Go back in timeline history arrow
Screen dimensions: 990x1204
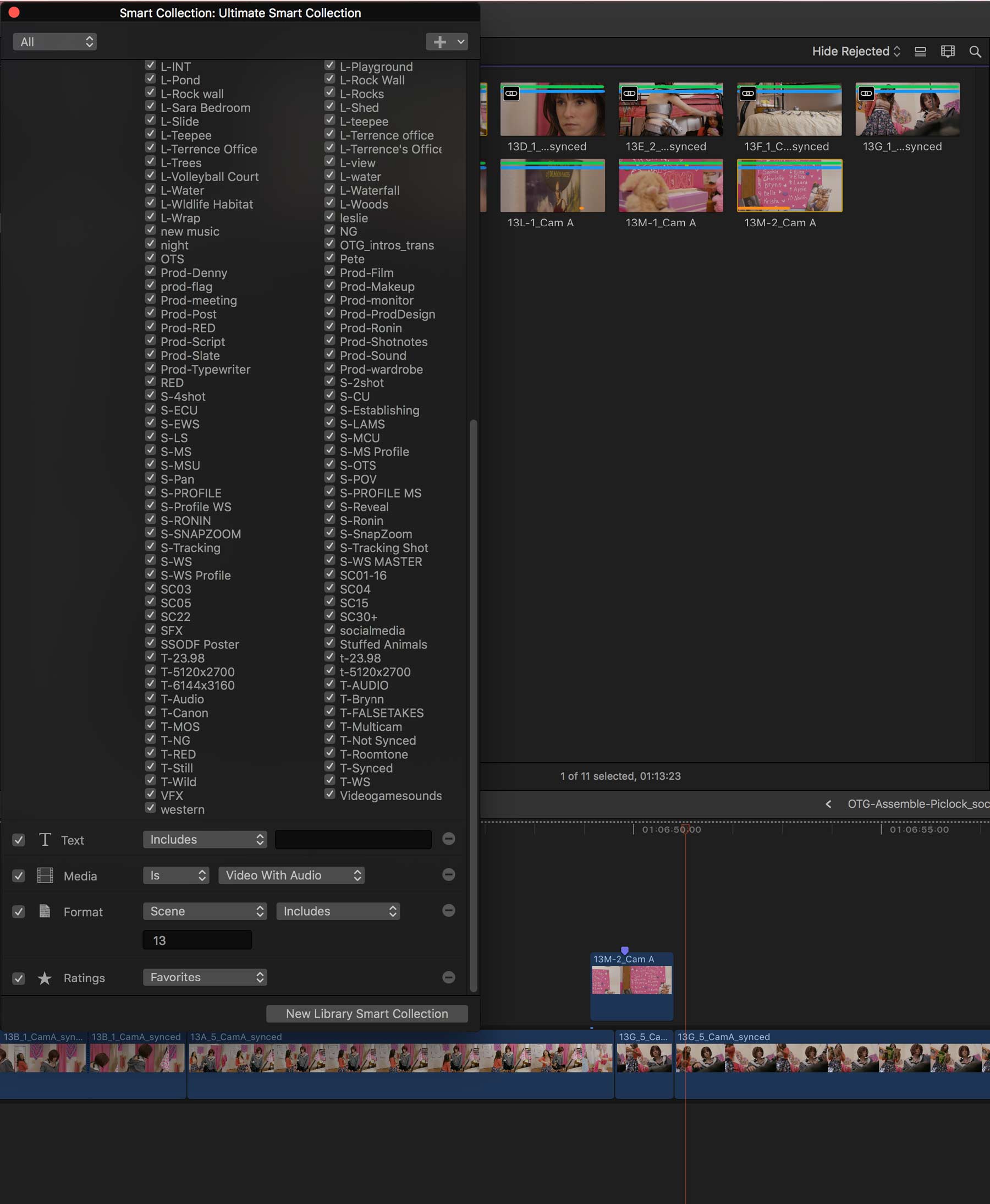click(828, 803)
